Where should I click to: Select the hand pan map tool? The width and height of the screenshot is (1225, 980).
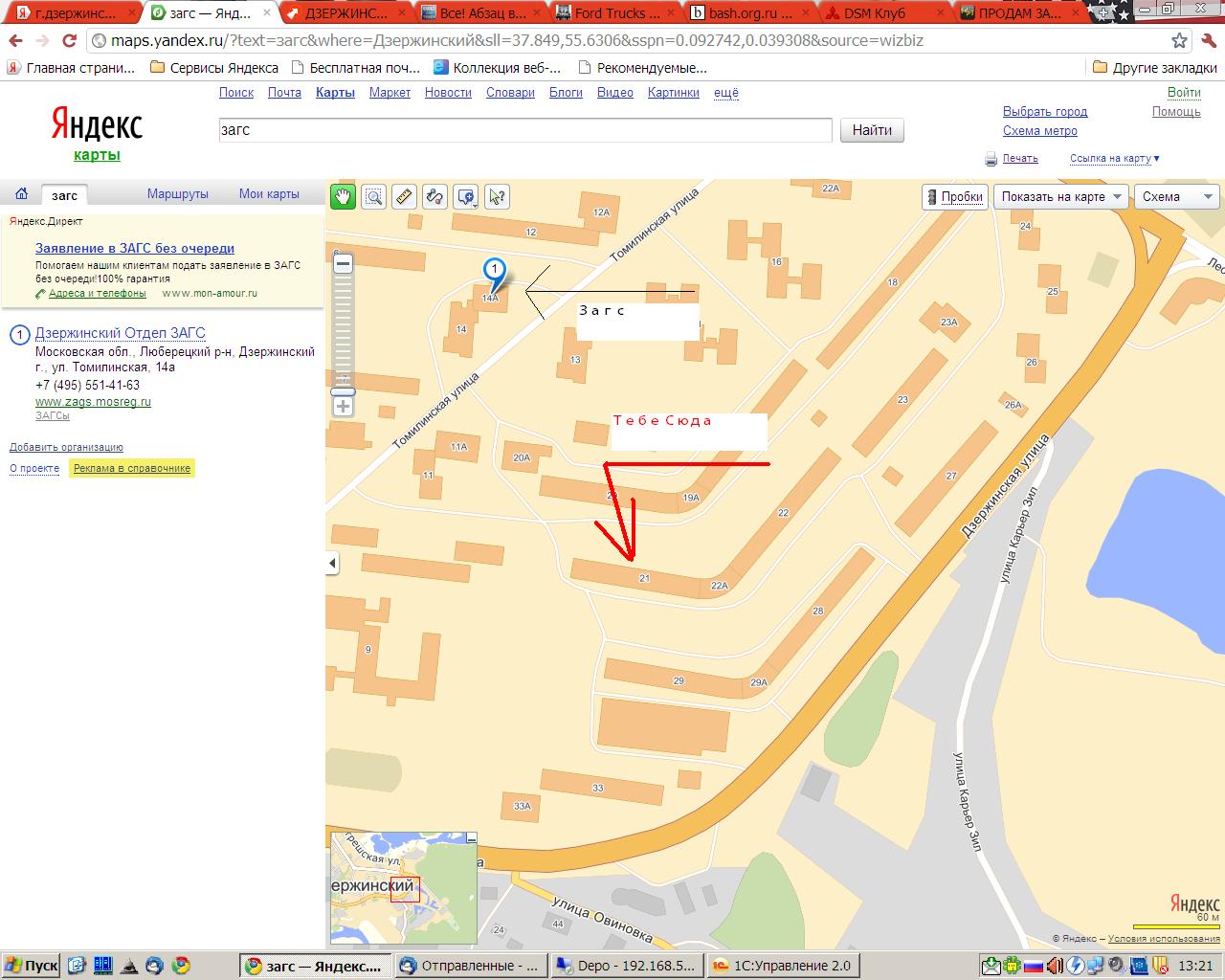tap(343, 197)
